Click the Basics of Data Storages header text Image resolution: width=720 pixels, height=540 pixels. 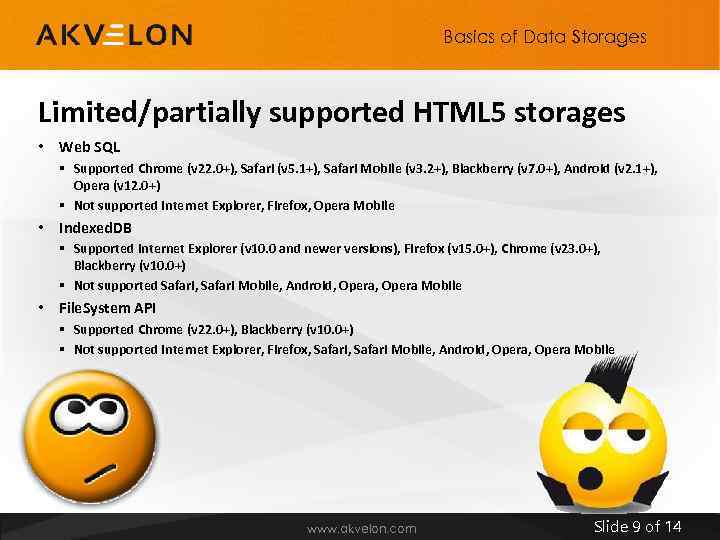coord(545,37)
